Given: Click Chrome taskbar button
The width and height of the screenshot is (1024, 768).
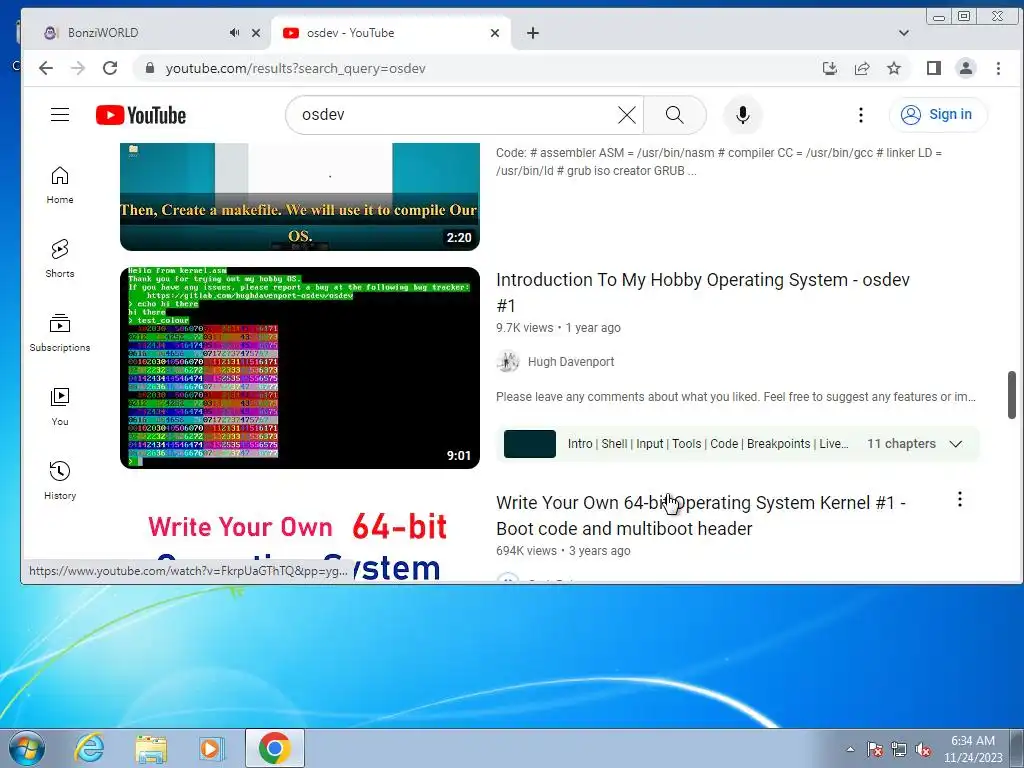Looking at the screenshot, I should click(275, 748).
